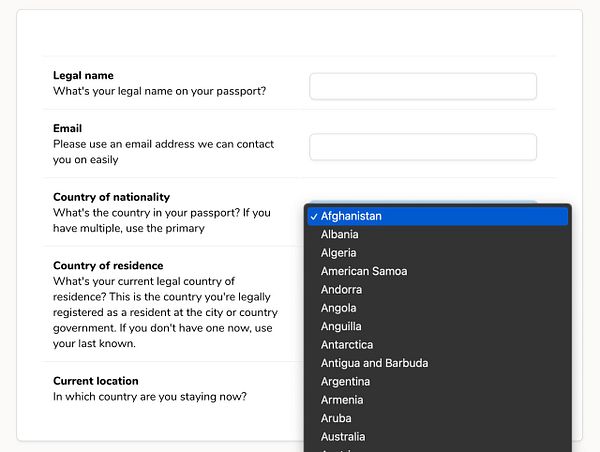Screen dimensions: 600x452
Task: Select the Angola option
Action: pyautogui.click(x=339, y=308)
